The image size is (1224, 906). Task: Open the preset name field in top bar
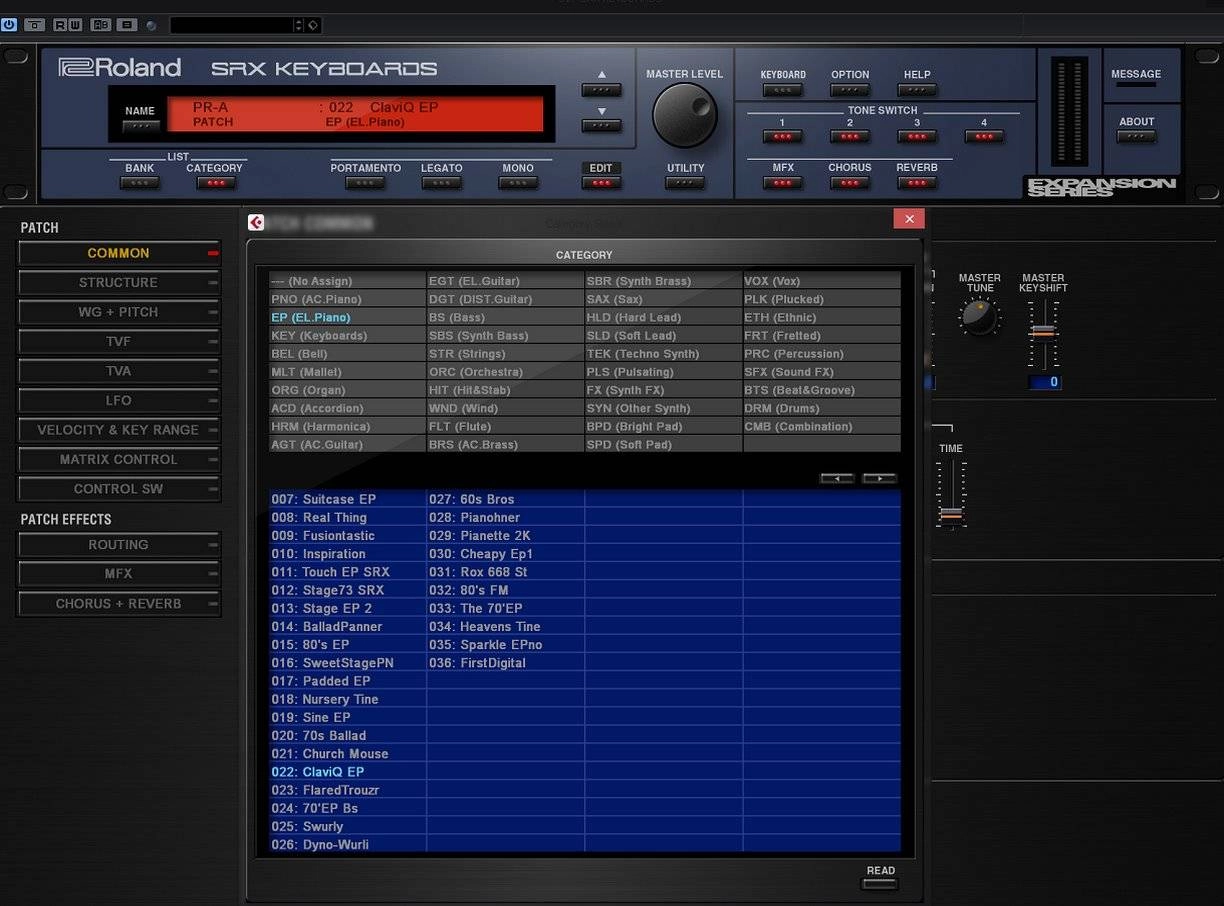click(x=231, y=24)
